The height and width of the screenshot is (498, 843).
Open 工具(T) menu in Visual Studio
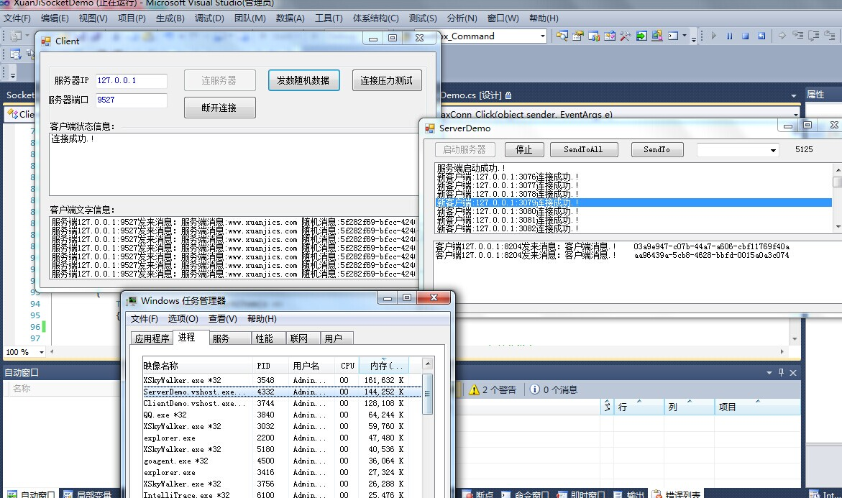(328, 18)
